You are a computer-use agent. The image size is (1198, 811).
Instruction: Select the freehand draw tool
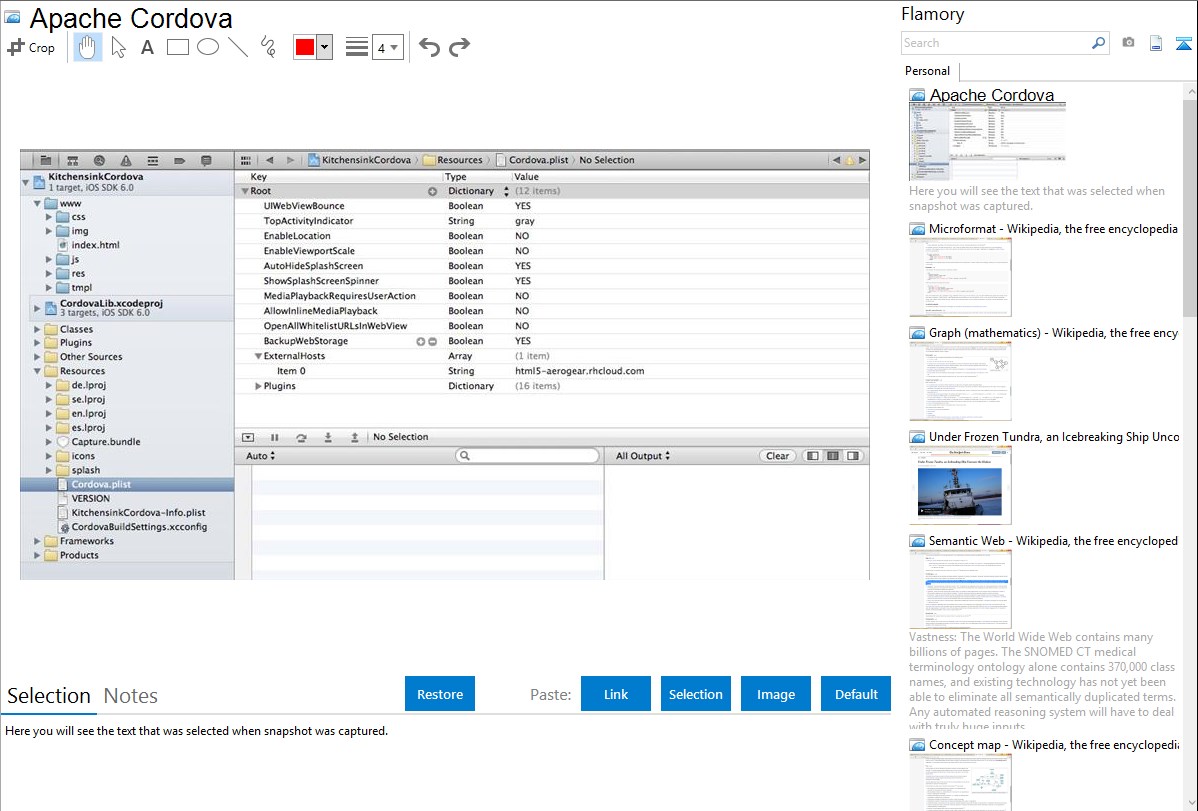coord(268,47)
